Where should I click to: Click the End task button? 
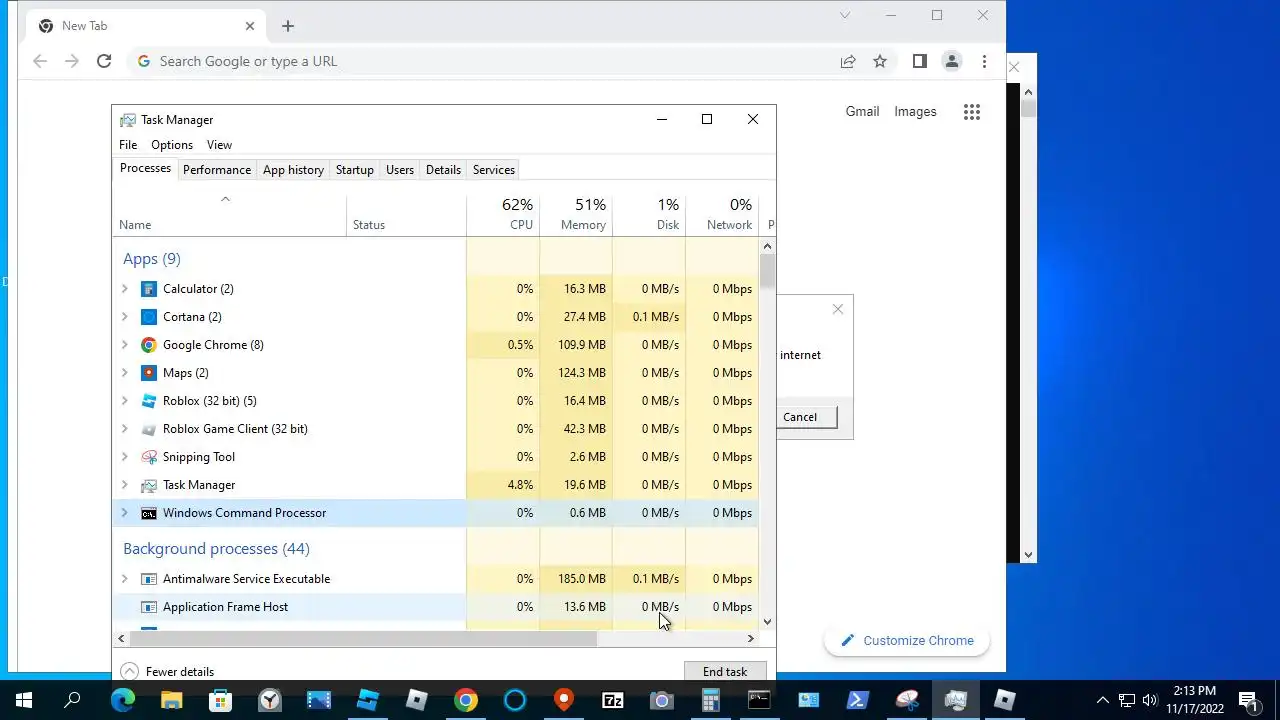[x=725, y=672]
